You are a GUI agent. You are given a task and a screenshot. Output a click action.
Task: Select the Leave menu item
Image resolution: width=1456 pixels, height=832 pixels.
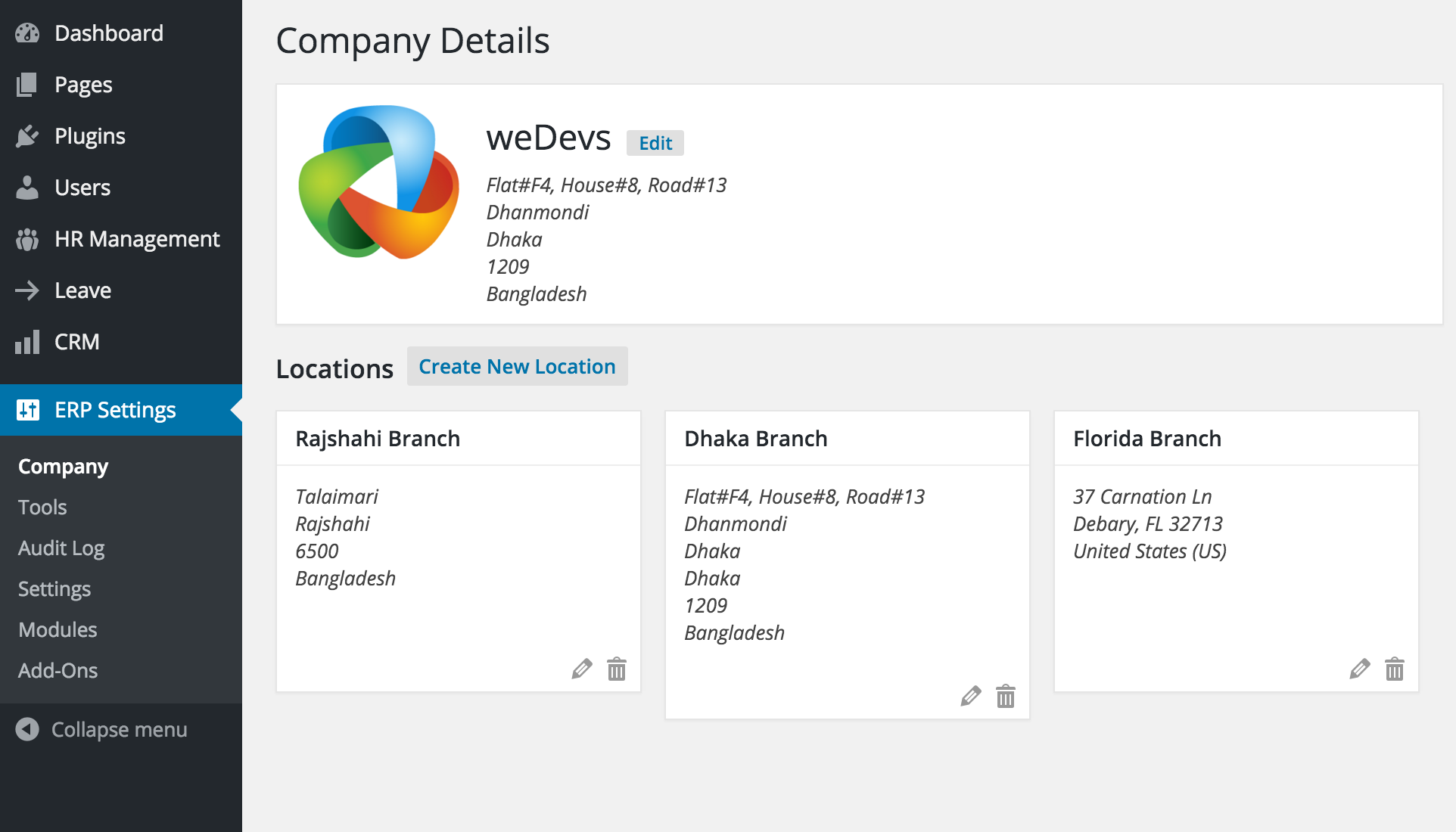point(121,290)
